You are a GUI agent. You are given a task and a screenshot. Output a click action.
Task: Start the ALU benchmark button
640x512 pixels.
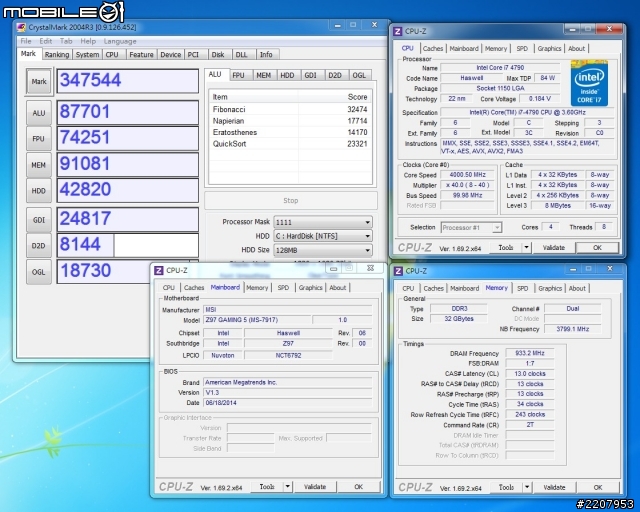point(39,113)
